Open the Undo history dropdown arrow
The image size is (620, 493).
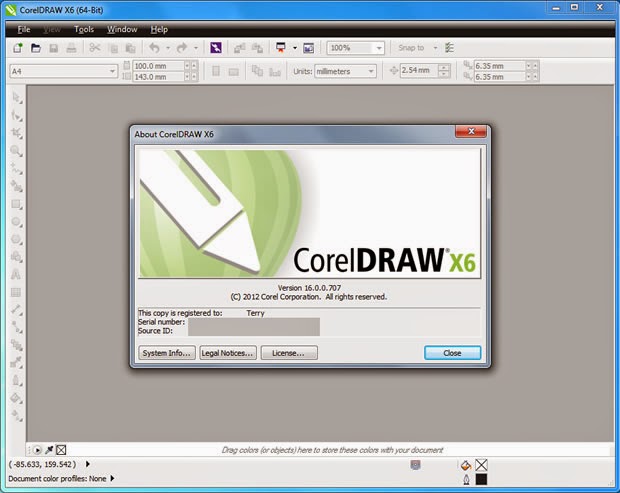[x=168, y=48]
